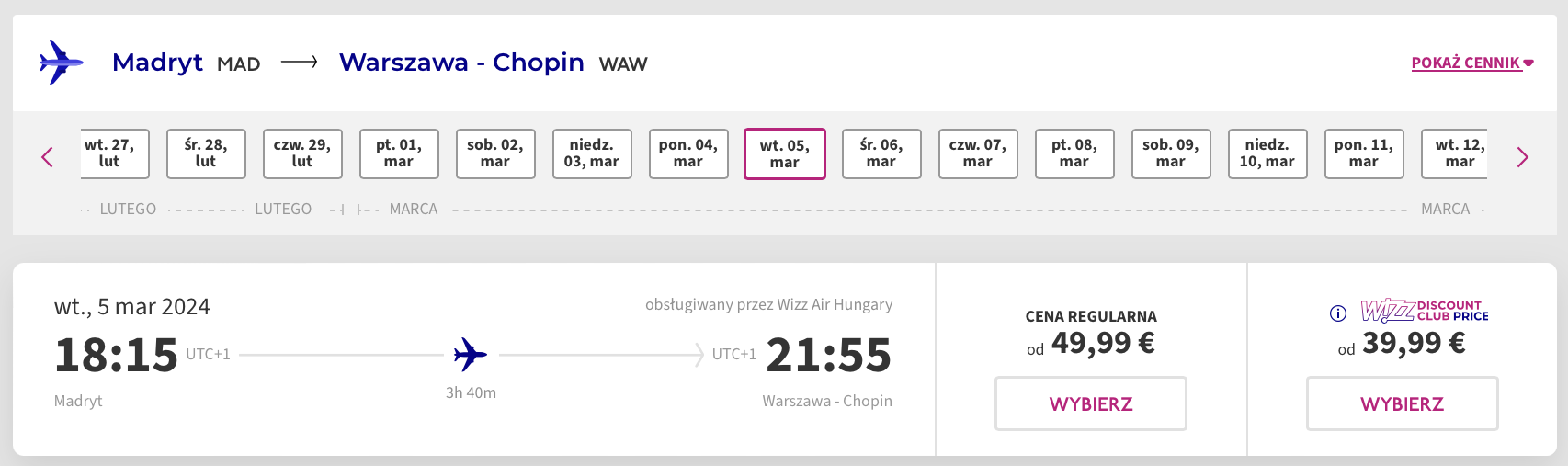Screen dimensions: 1568x466
Task: Click the airplane icon beside Madryt
Action: 61,63
